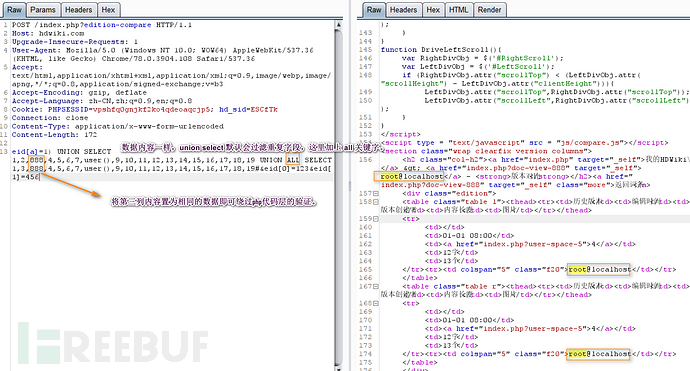This screenshot has width=690, height=371.
Task: Collapse code fold marker at line 167
Action: [x=376, y=286]
